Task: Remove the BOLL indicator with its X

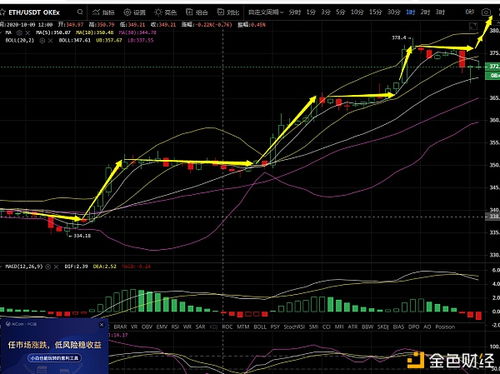Action: click(x=50, y=40)
